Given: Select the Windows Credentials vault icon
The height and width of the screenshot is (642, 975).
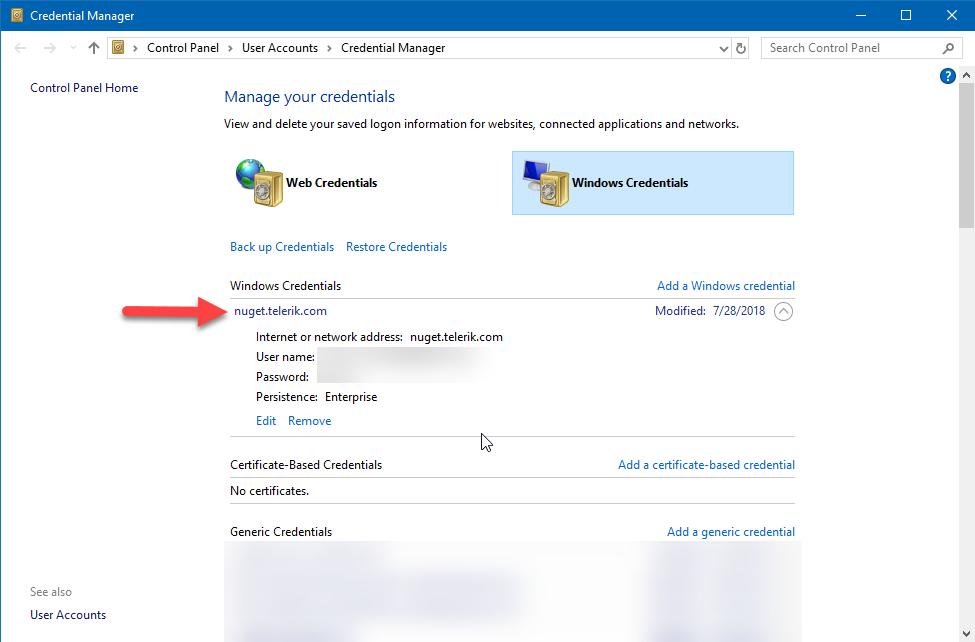Looking at the screenshot, I should [547, 183].
